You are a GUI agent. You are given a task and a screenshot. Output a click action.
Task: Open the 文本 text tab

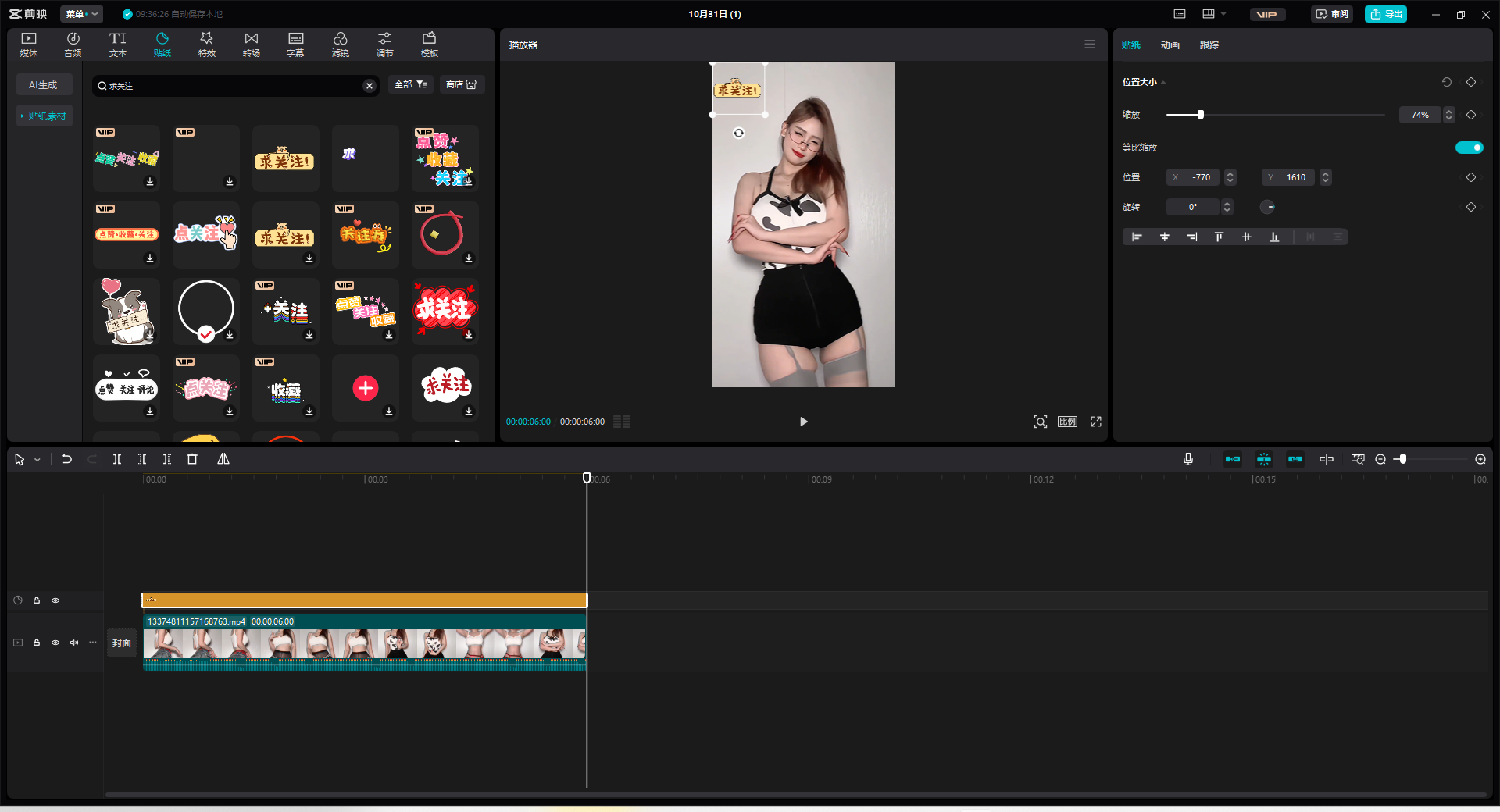click(117, 45)
